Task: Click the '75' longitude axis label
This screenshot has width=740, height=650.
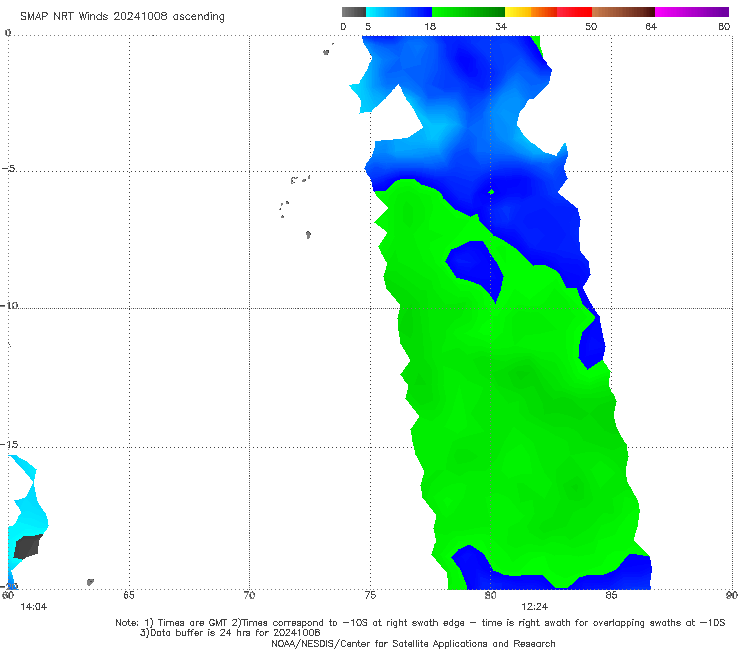Action: coord(370,595)
